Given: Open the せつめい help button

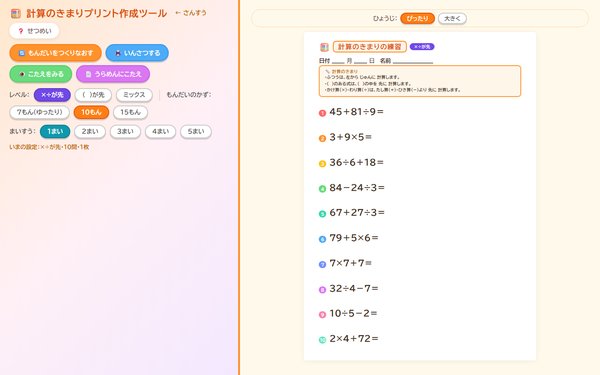Looking at the screenshot, I should pos(34,31).
